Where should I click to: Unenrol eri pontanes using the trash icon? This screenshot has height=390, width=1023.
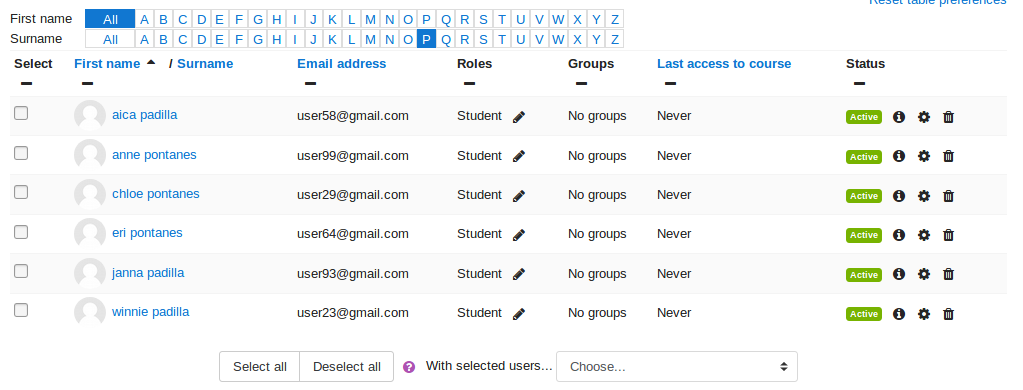pyautogui.click(x=949, y=235)
